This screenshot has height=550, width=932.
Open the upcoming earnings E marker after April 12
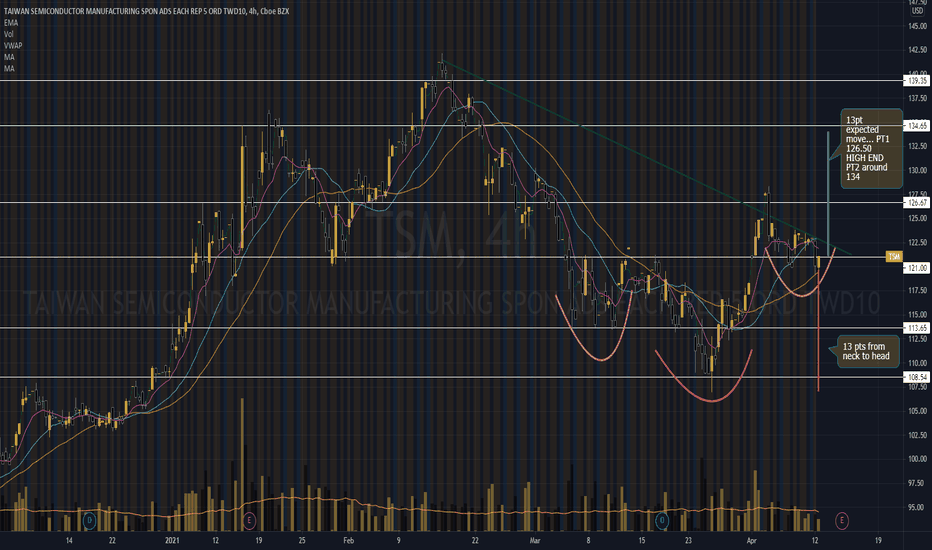click(842, 521)
